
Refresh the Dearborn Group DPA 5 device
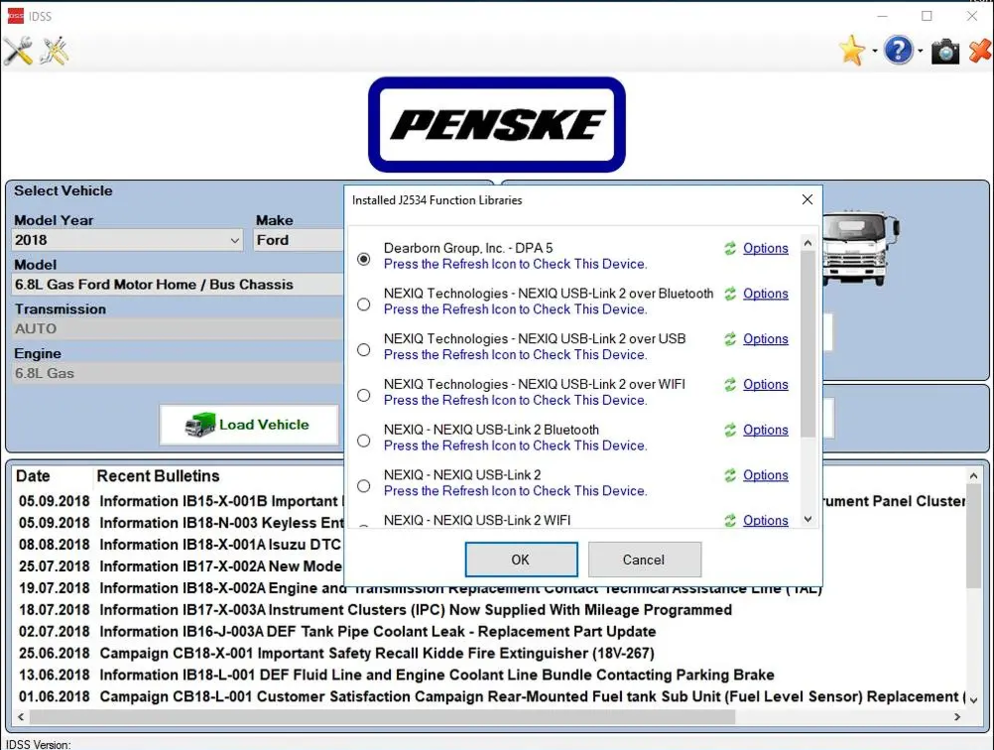[x=730, y=249]
